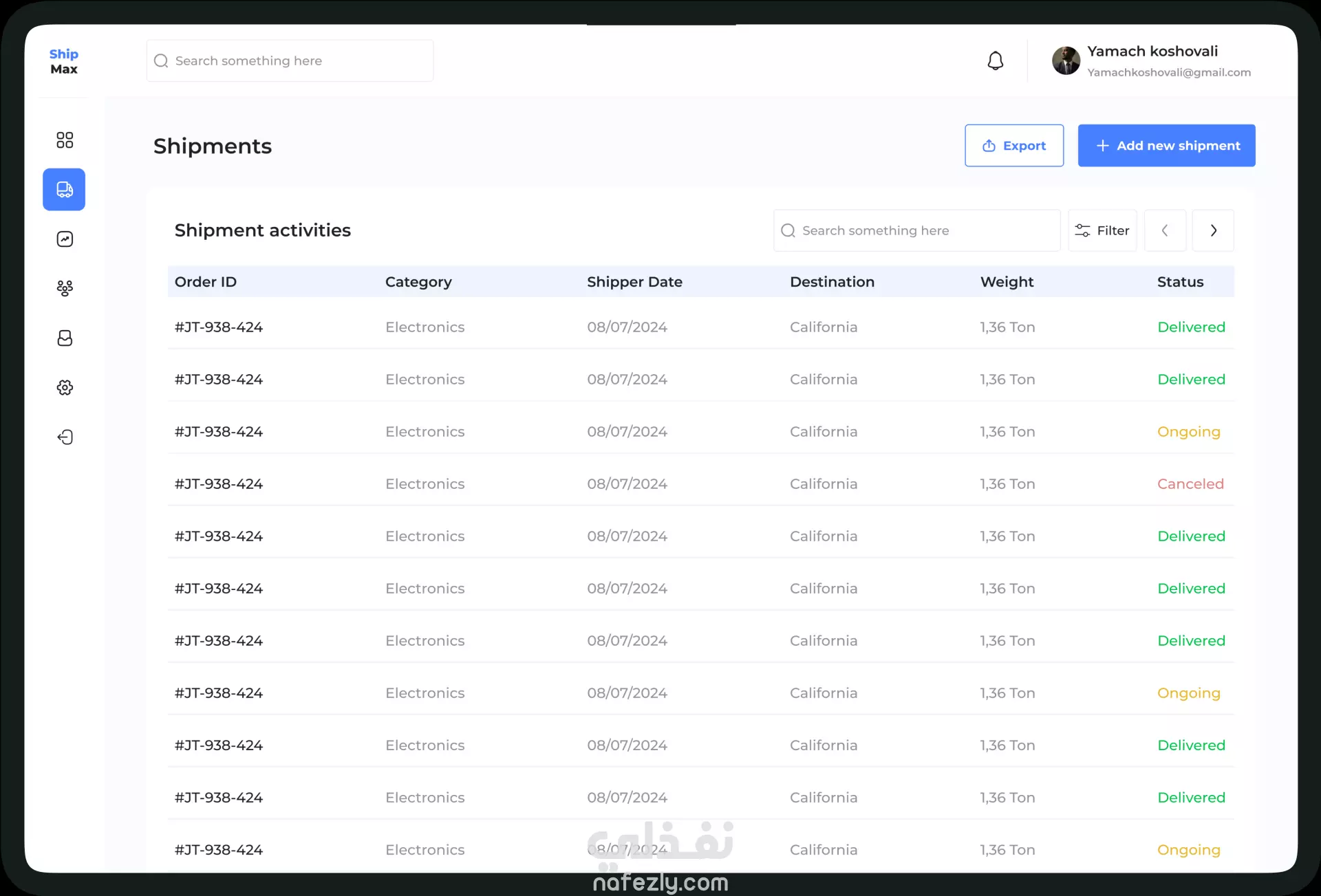This screenshot has width=1321, height=896.
Task: Open the storage box icon in sidebar
Action: [x=65, y=338]
